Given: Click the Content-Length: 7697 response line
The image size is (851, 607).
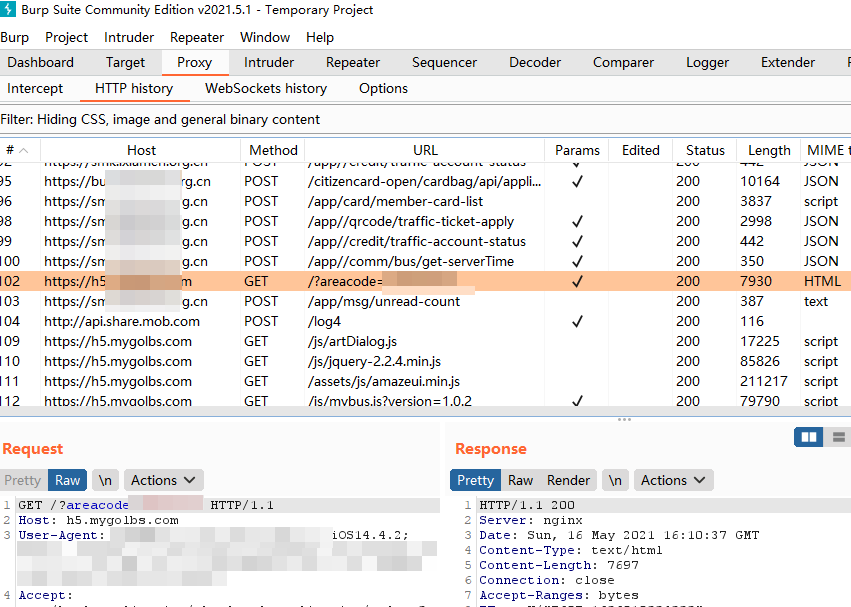Looking at the screenshot, I should (x=558, y=565).
